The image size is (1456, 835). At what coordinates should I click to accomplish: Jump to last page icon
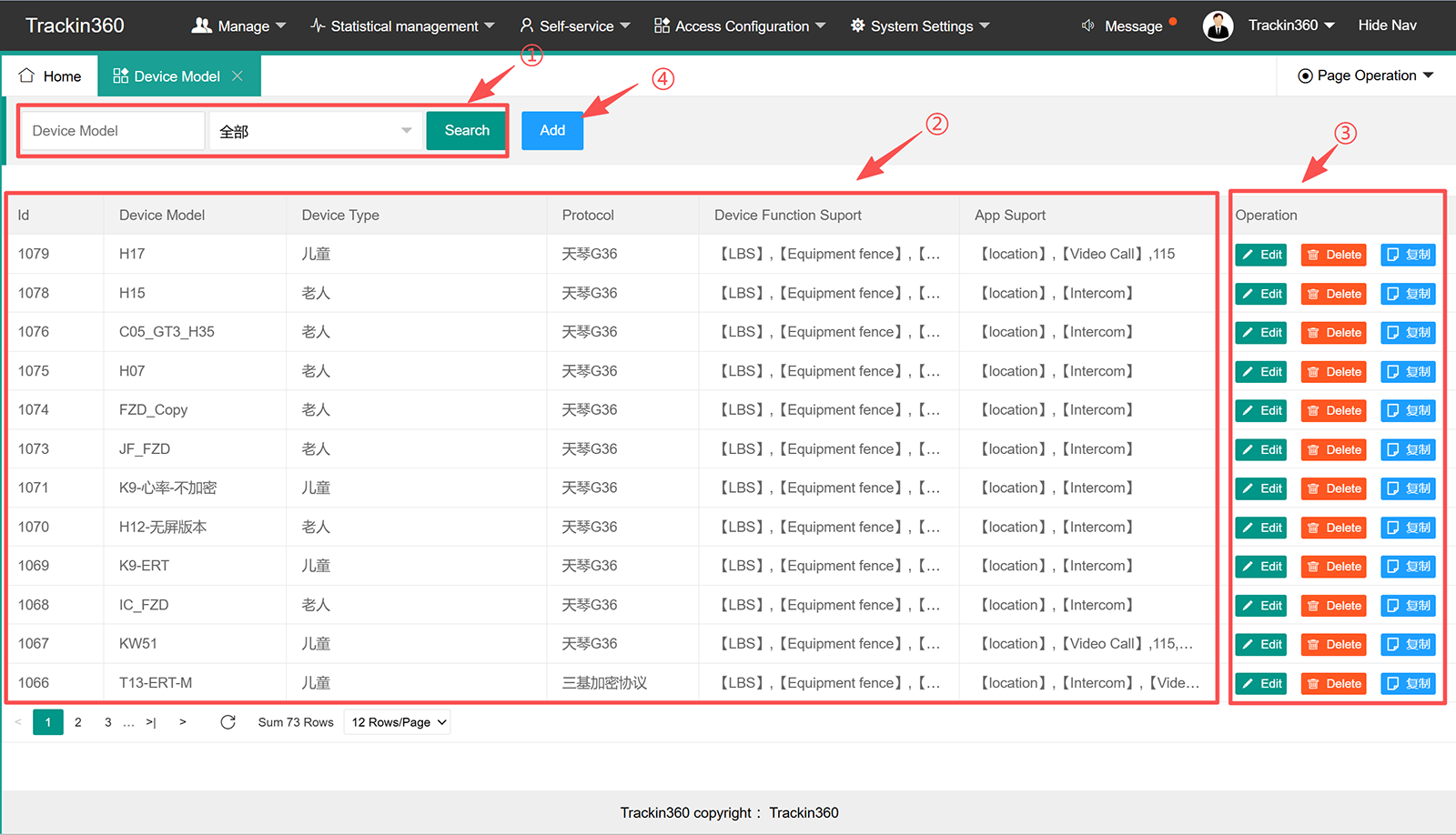point(151,722)
